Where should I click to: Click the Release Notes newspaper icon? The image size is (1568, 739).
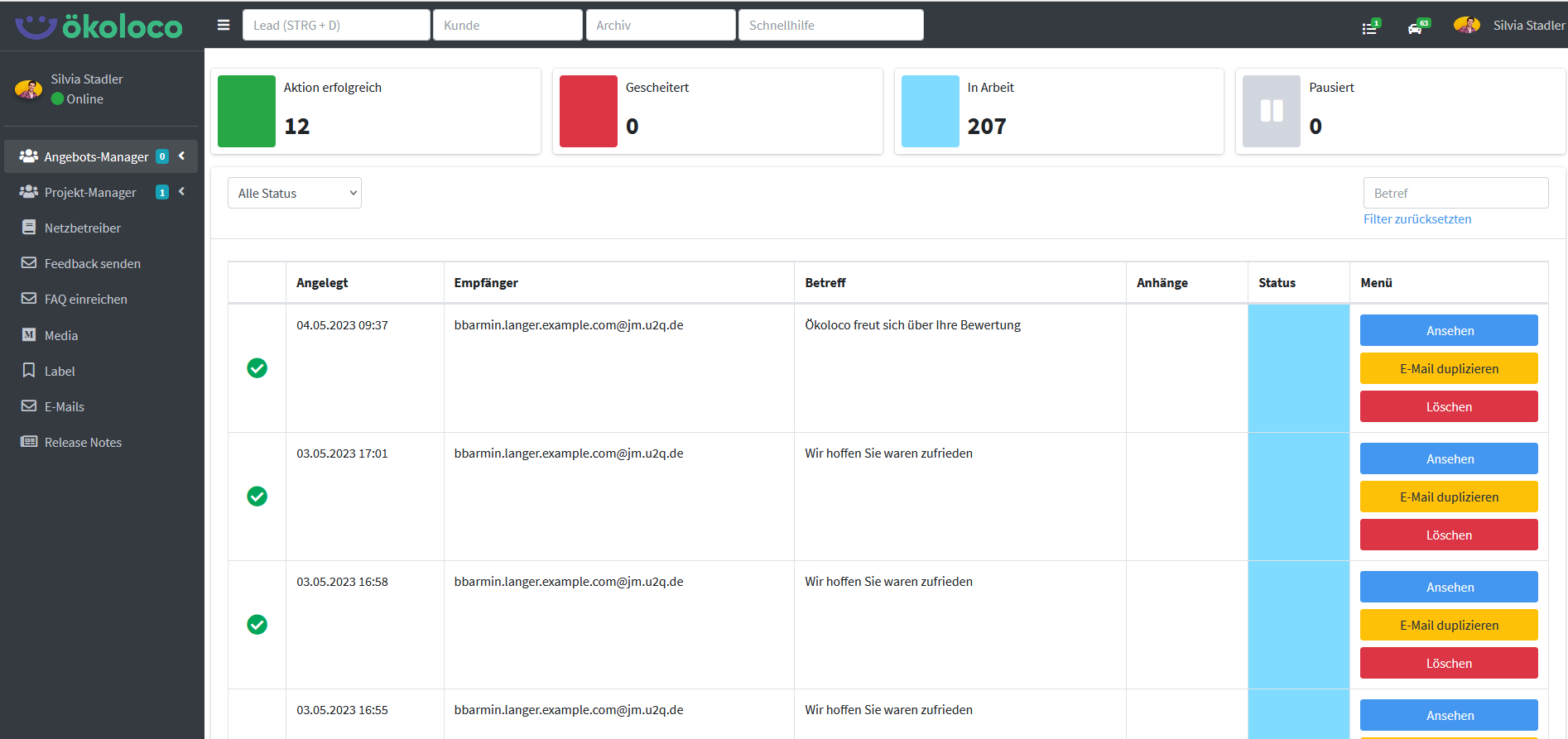29,442
